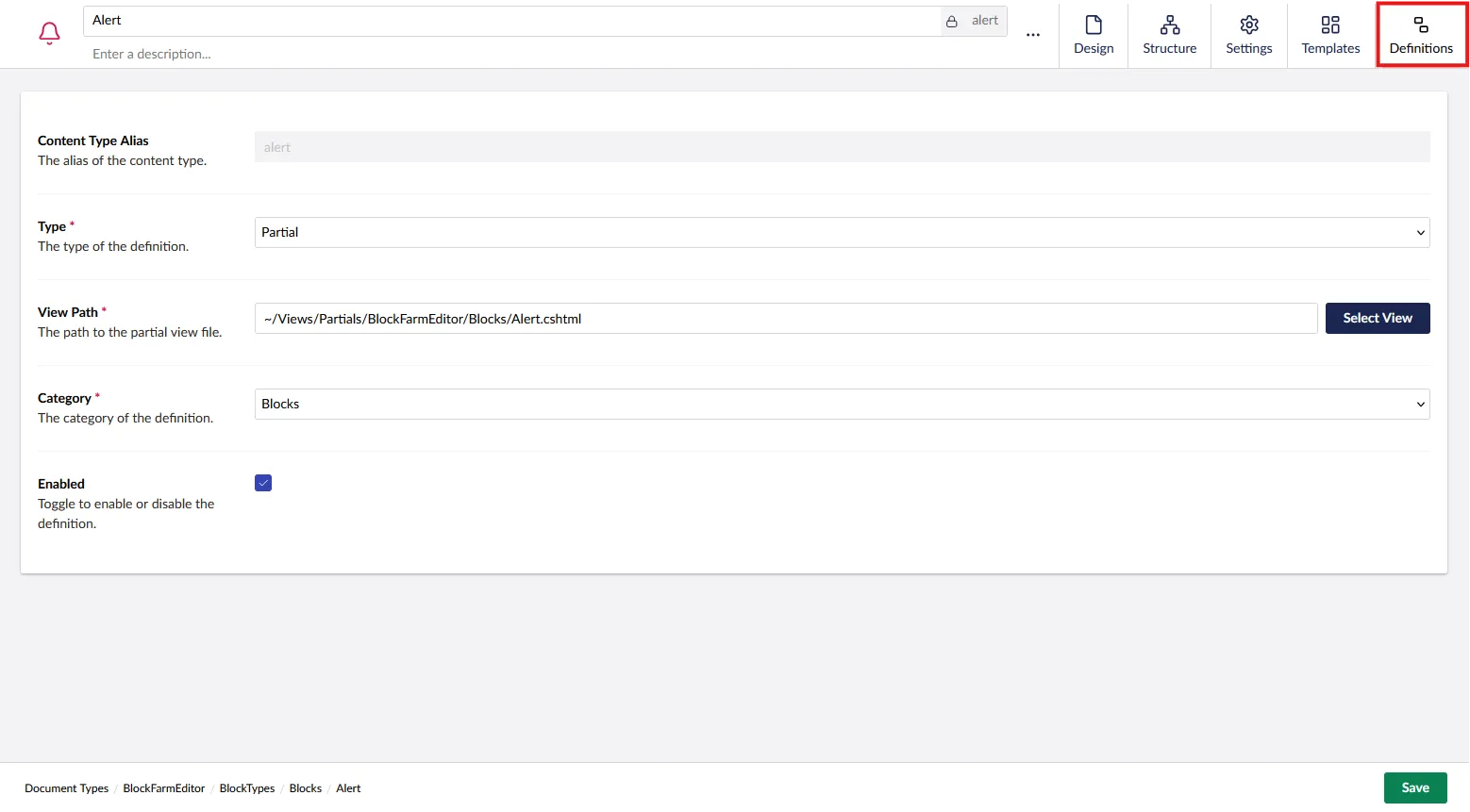Click the Blocks breadcrumb link
This screenshot has width=1470, height=812.
(305, 788)
